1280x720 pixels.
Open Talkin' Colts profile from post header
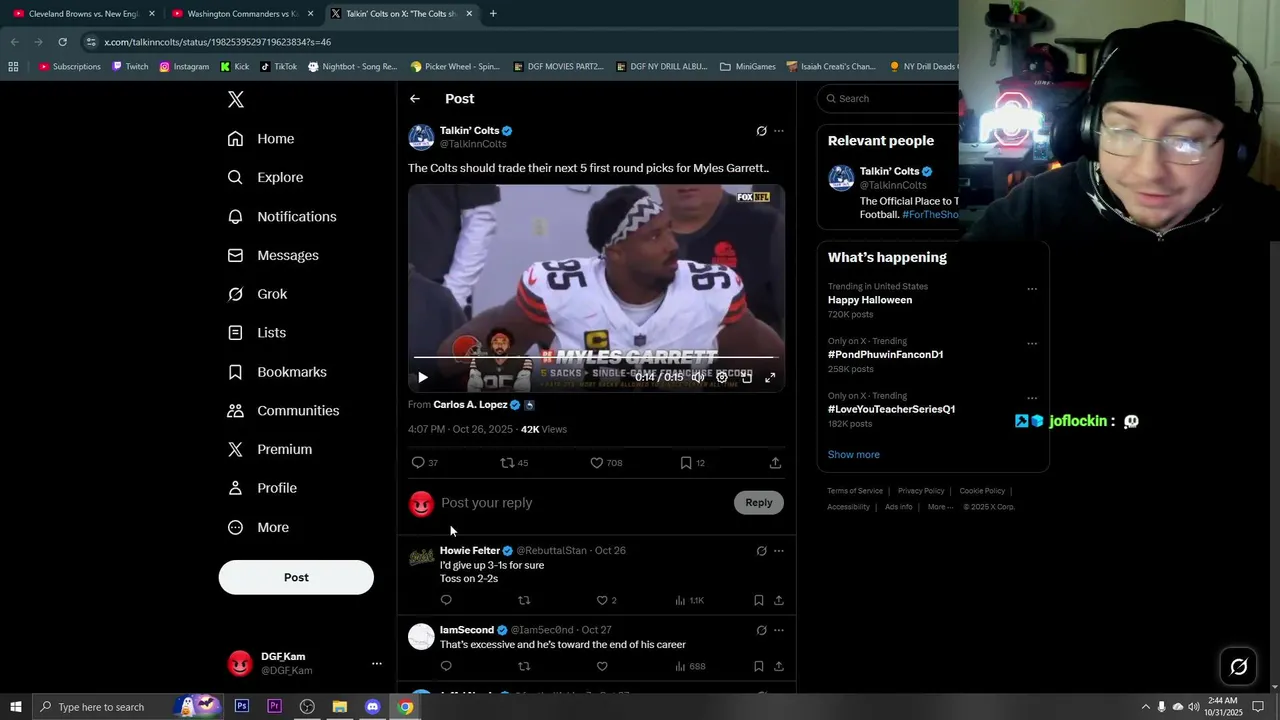pyautogui.click(x=469, y=130)
